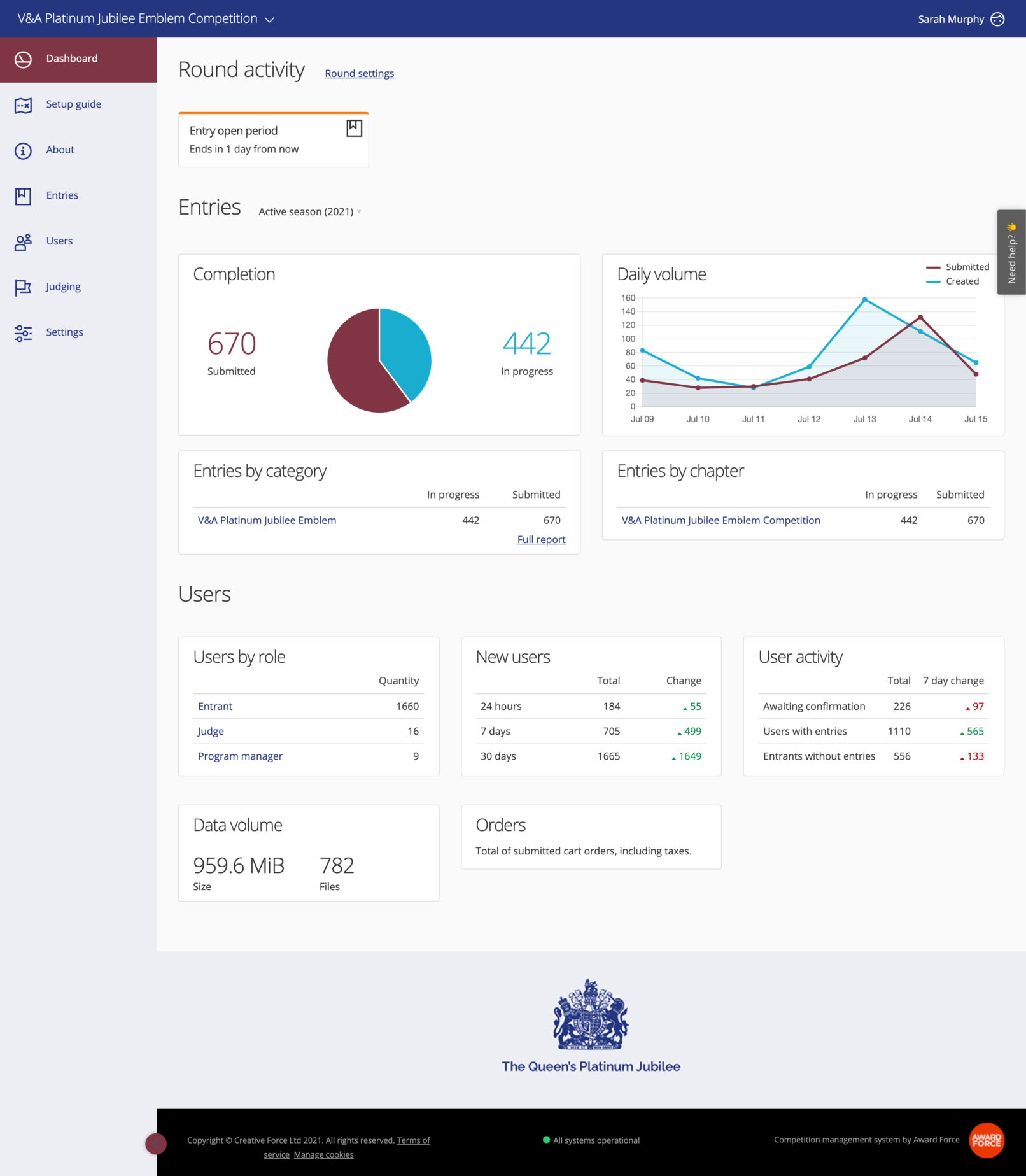Click the Program manager role link
The height and width of the screenshot is (1176, 1026).
click(240, 756)
